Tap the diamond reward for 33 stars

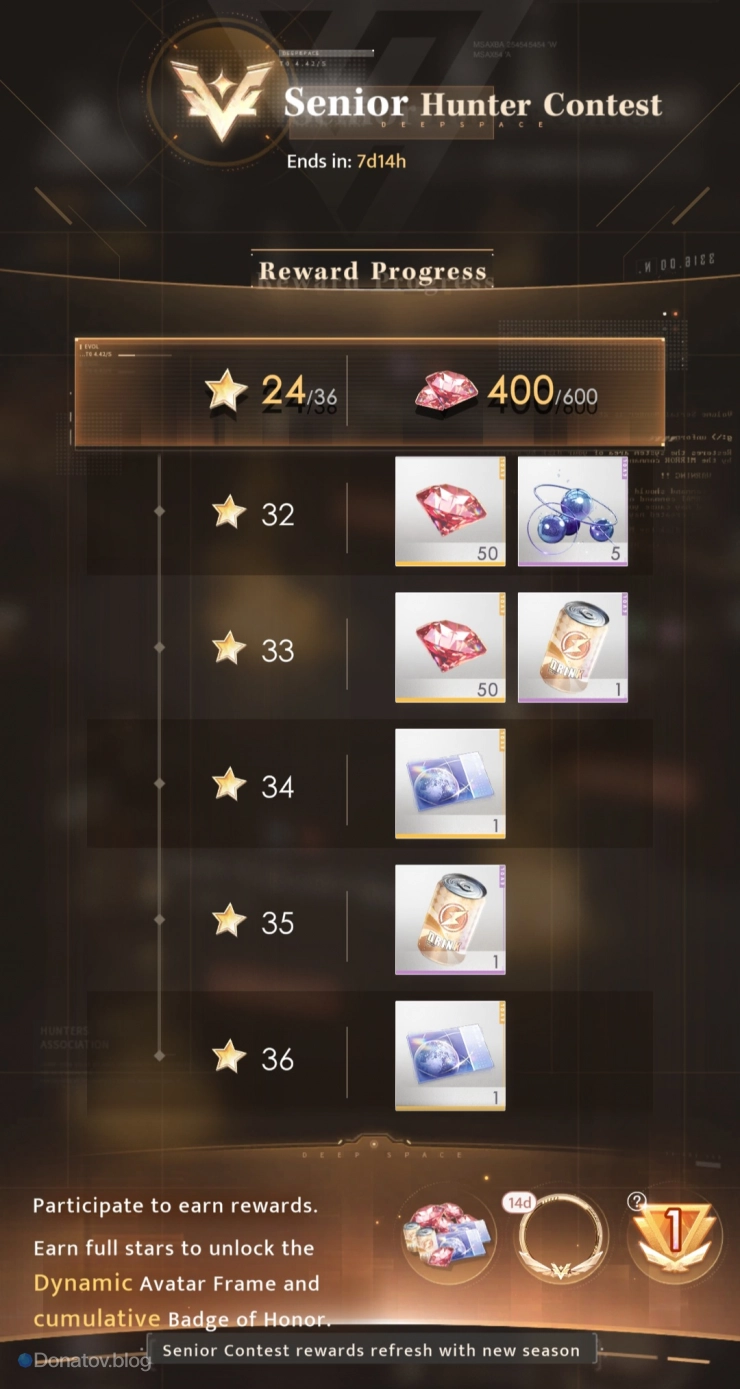tap(450, 648)
